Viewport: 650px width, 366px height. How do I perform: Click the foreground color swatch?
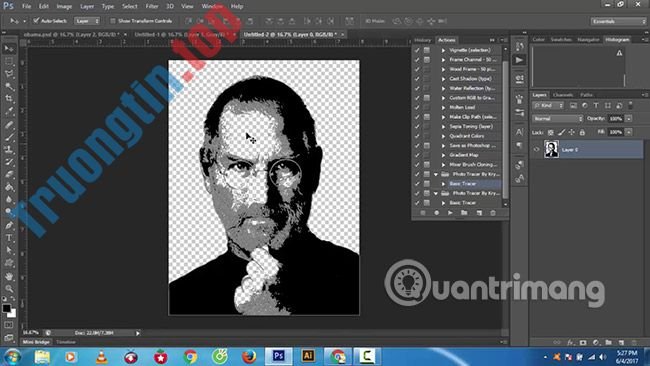[x=6, y=308]
